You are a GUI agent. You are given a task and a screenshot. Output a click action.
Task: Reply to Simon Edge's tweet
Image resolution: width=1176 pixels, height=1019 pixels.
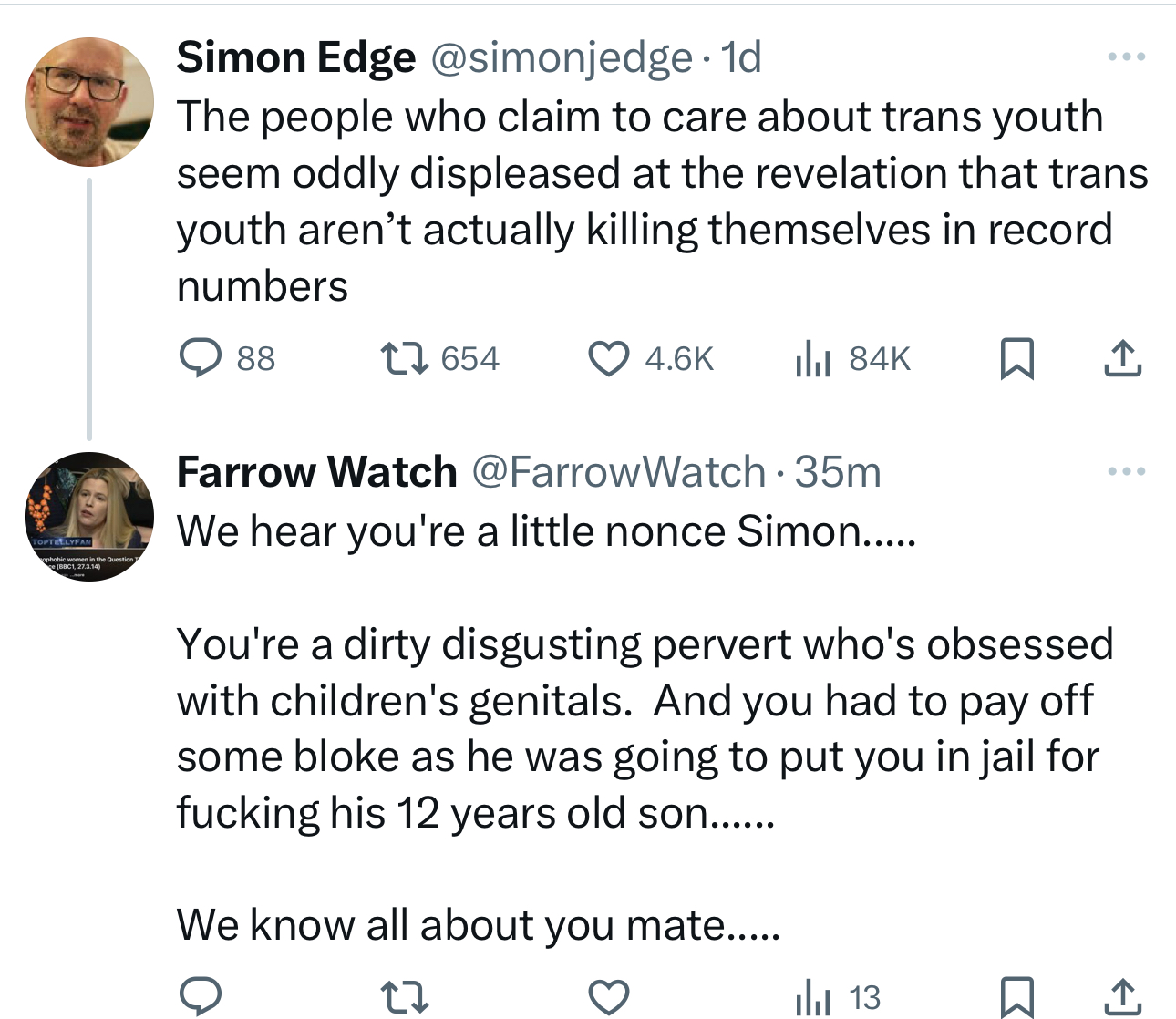click(200, 358)
